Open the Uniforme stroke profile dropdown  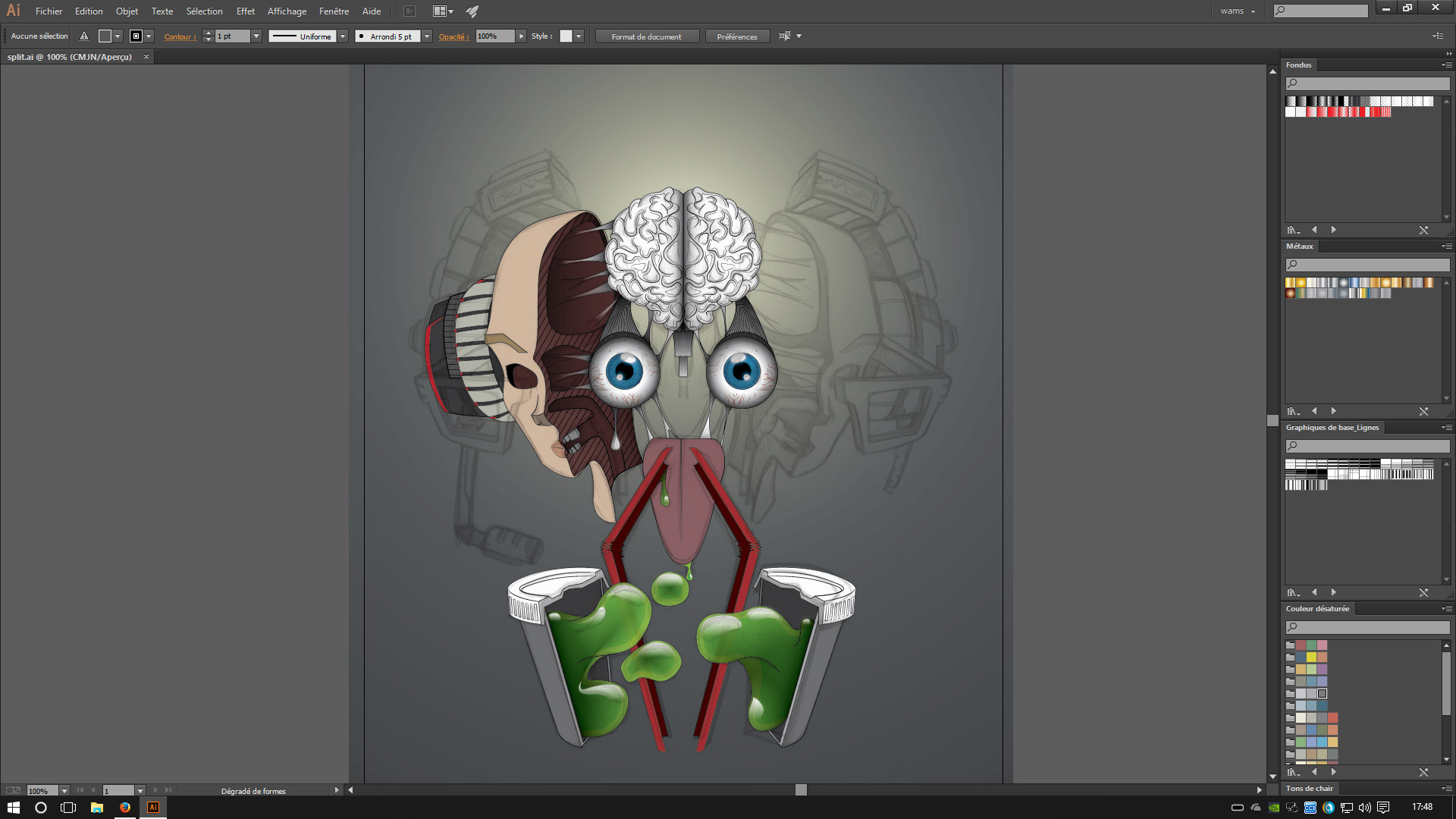point(343,36)
